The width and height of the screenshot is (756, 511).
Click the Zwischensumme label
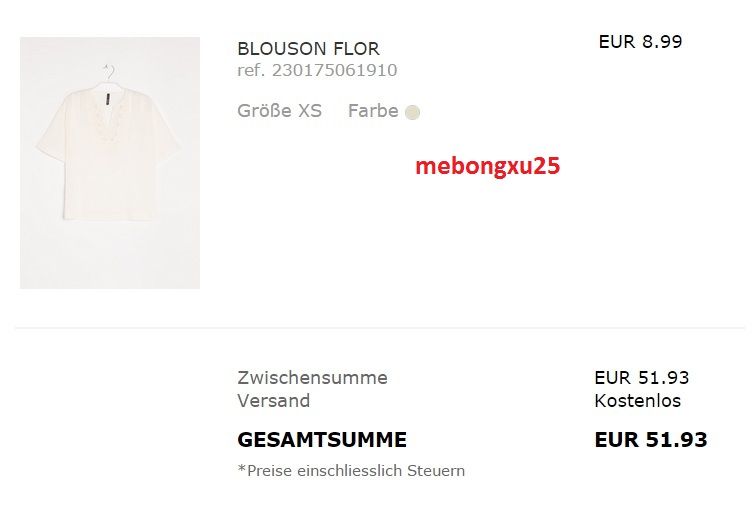click(312, 378)
